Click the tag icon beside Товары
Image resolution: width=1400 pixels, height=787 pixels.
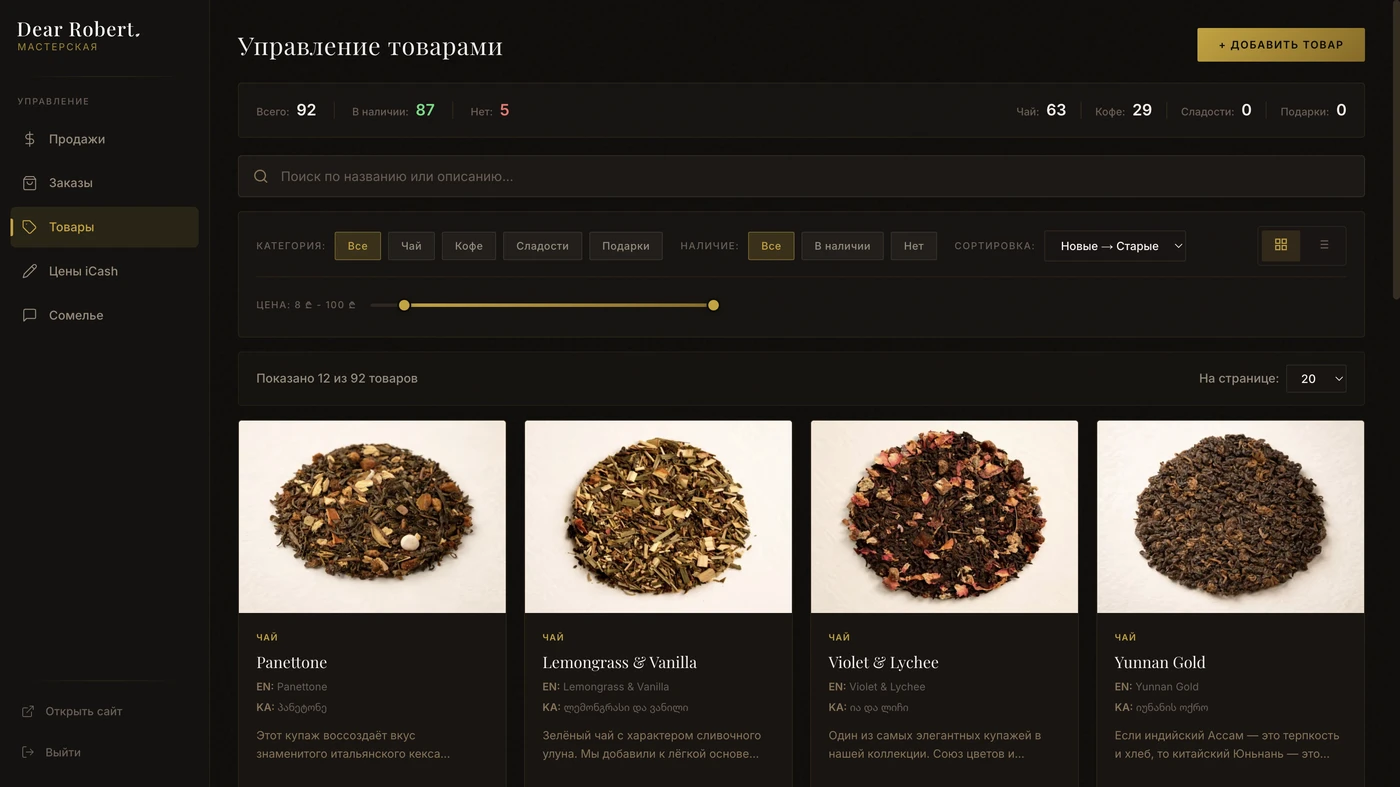pyautogui.click(x=30, y=227)
